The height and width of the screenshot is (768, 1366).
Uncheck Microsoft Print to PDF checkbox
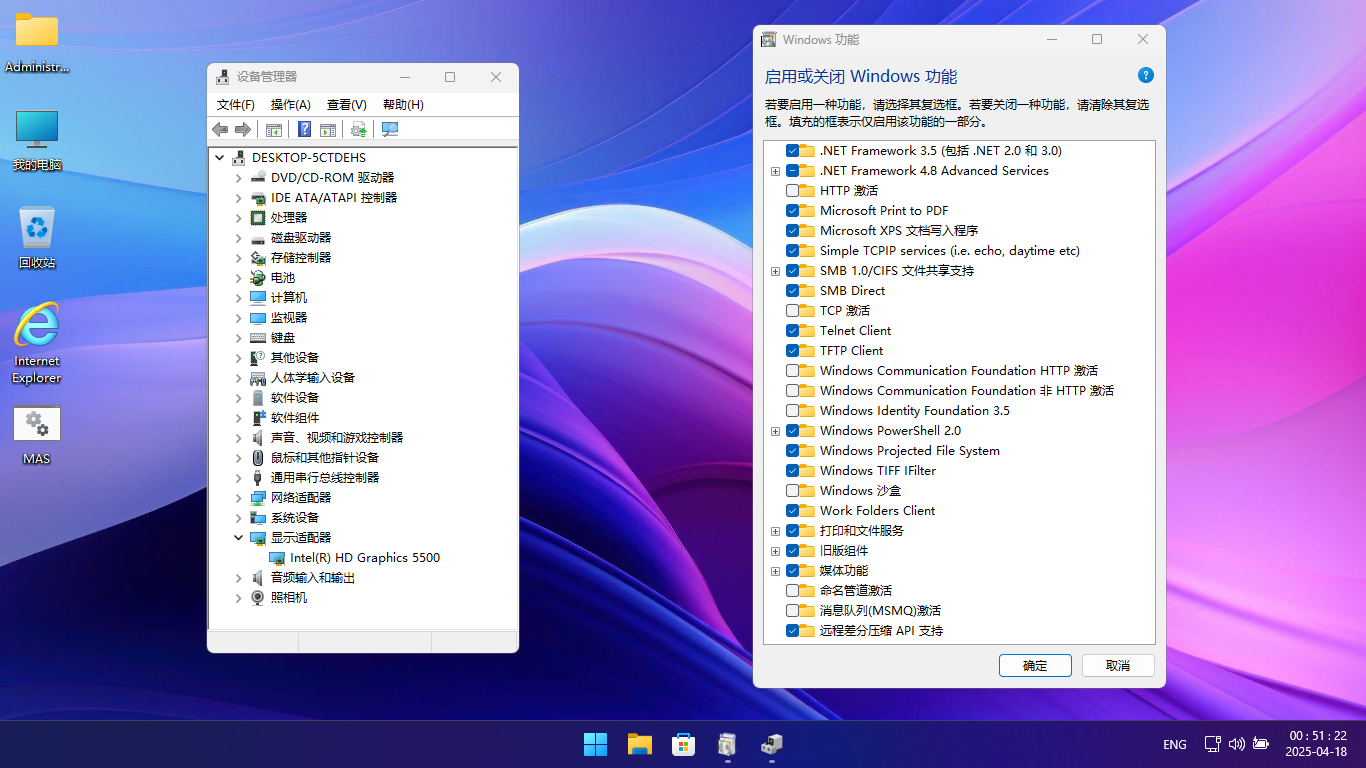coord(792,210)
